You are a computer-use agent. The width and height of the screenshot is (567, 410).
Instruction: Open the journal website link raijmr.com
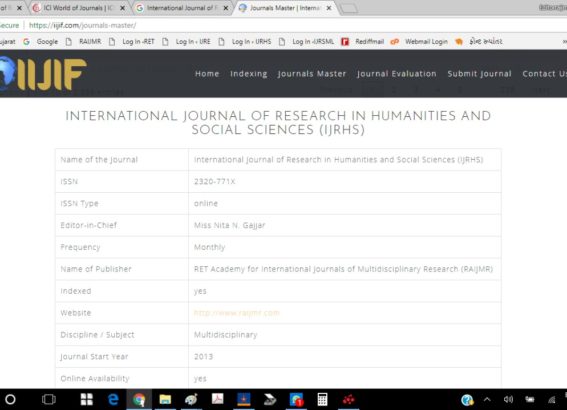pos(237,313)
